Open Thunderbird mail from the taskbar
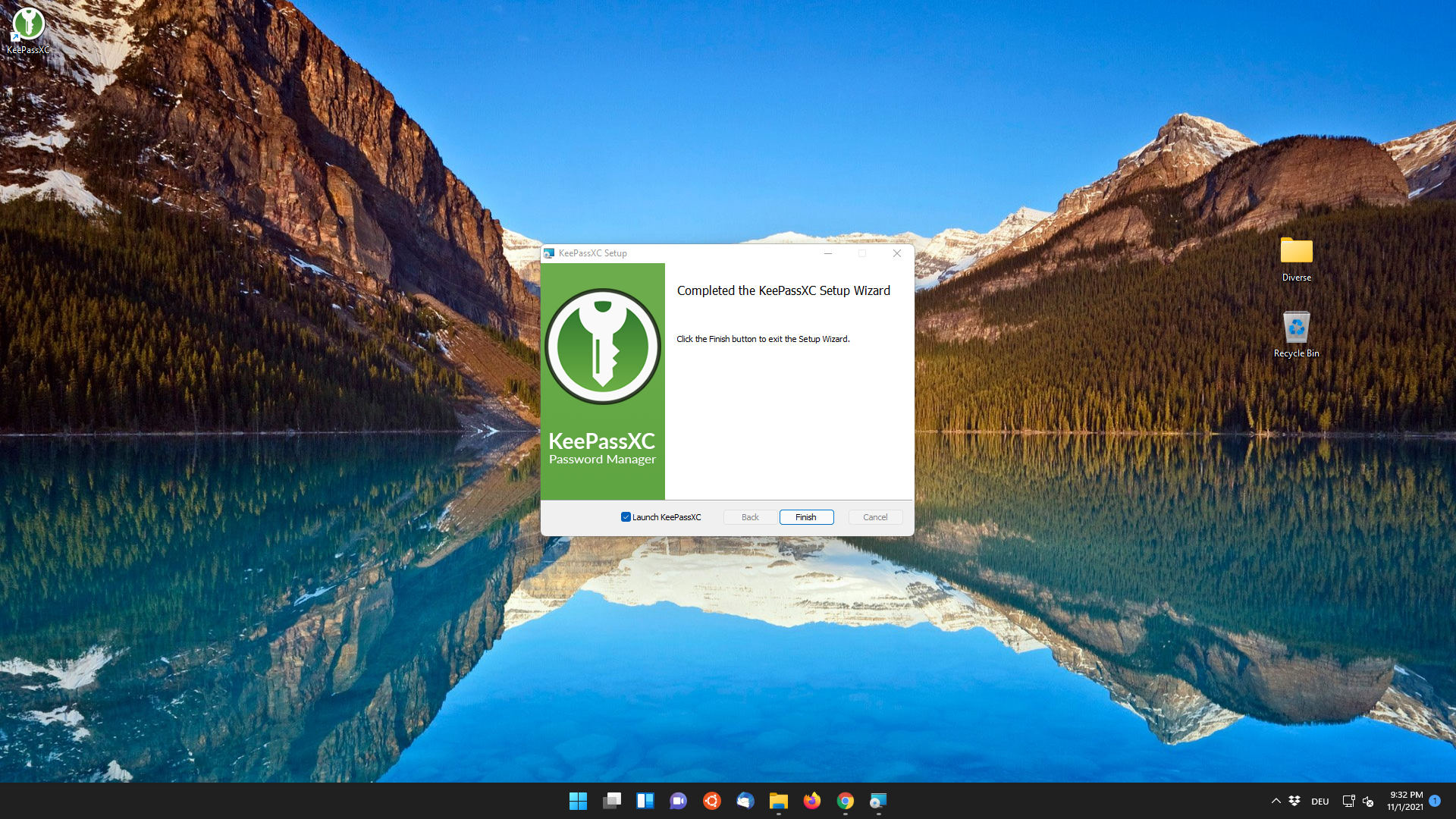The height and width of the screenshot is (819, 1456). (745, 801)
